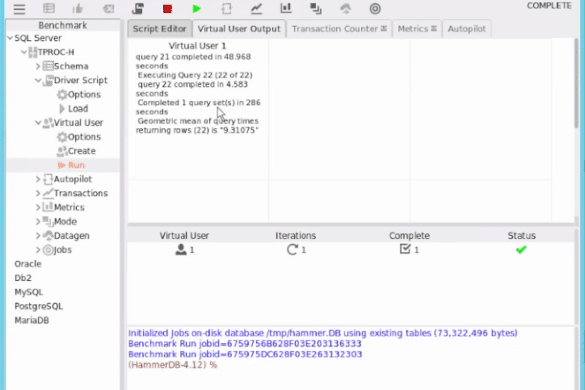This screenshot has width=585, height=390.
Task: Expand the Datagen tree node
Action: pos(38,235)
